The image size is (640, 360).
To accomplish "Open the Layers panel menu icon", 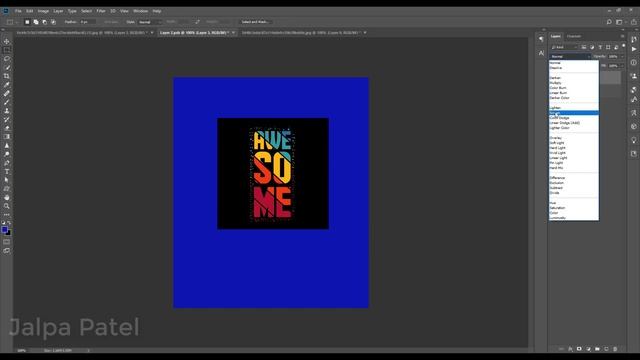I will pos(622,36).
